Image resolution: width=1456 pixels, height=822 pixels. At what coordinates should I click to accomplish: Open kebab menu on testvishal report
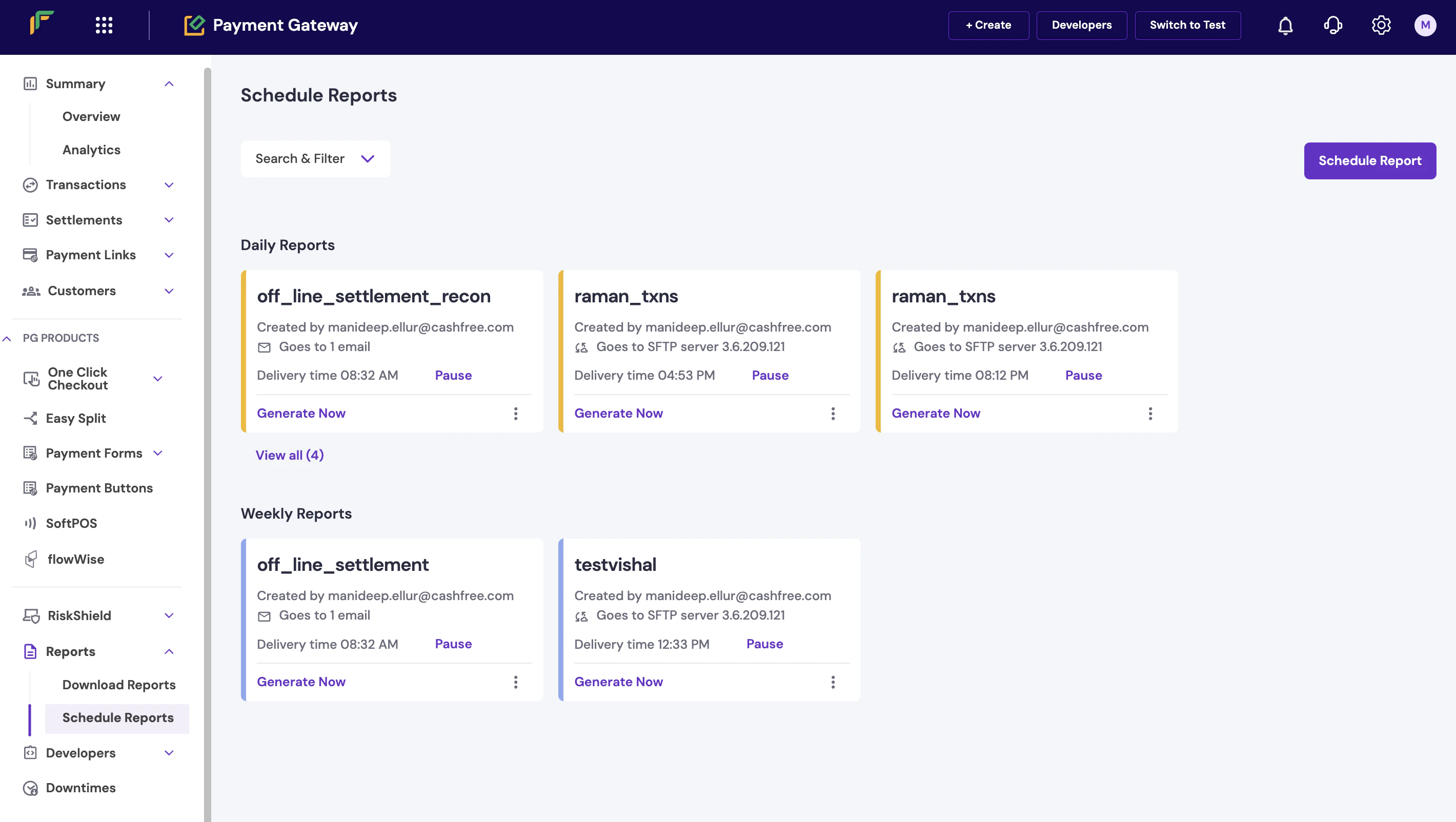click(833, 682)
